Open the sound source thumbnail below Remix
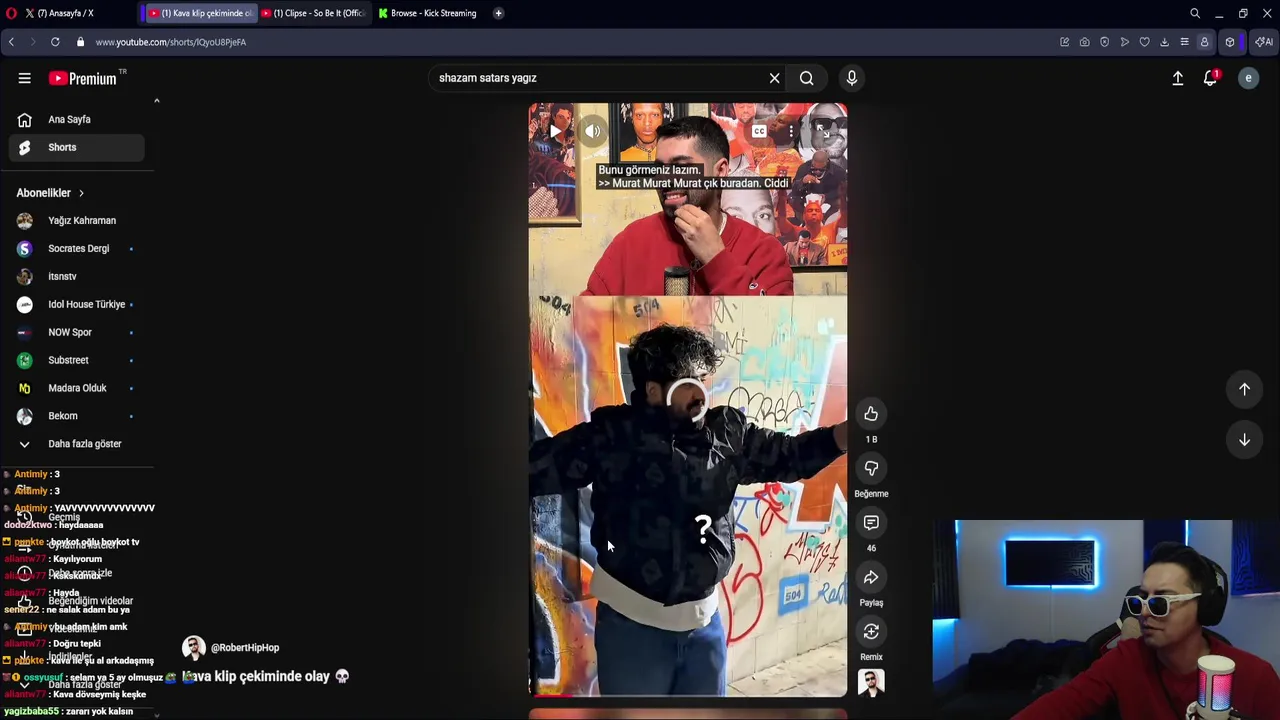This screenshot has width=1280, height=720. (x=871, y=683)
